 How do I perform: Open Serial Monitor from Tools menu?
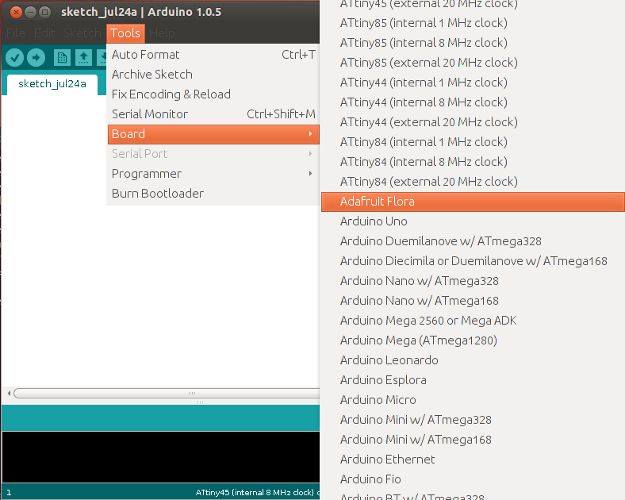[213, 114]
